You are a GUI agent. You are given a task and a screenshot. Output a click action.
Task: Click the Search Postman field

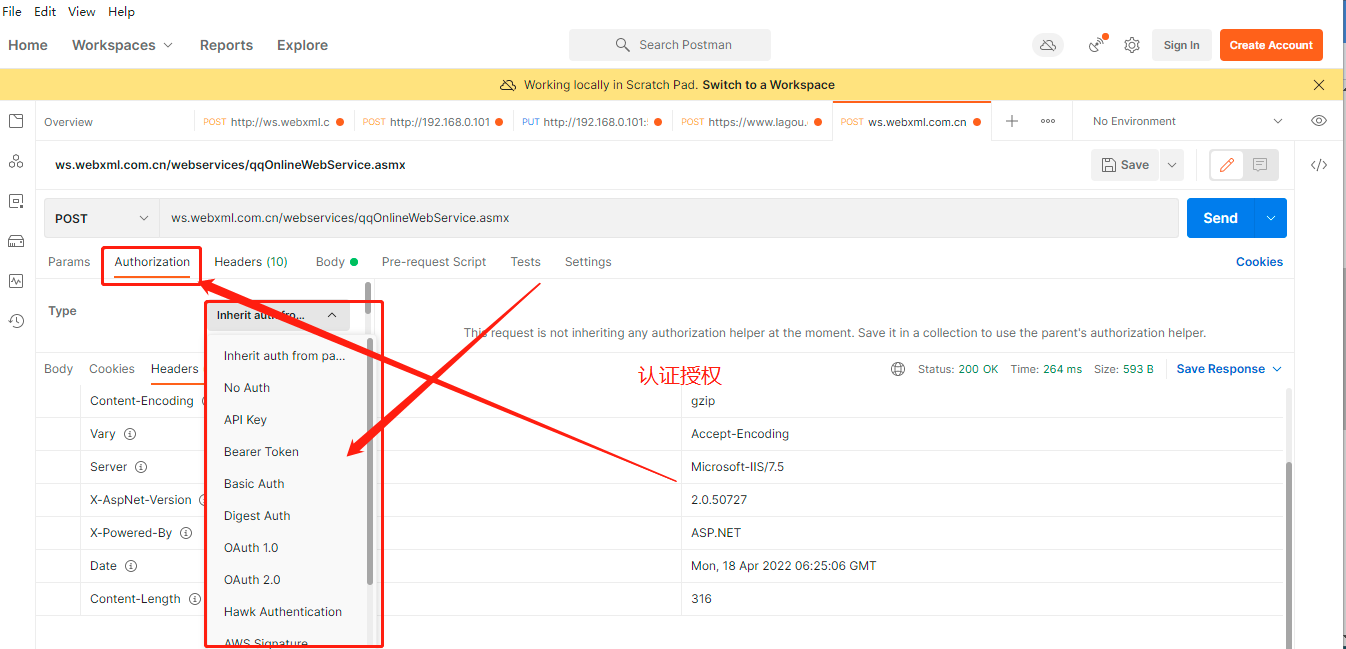[670, 45]
